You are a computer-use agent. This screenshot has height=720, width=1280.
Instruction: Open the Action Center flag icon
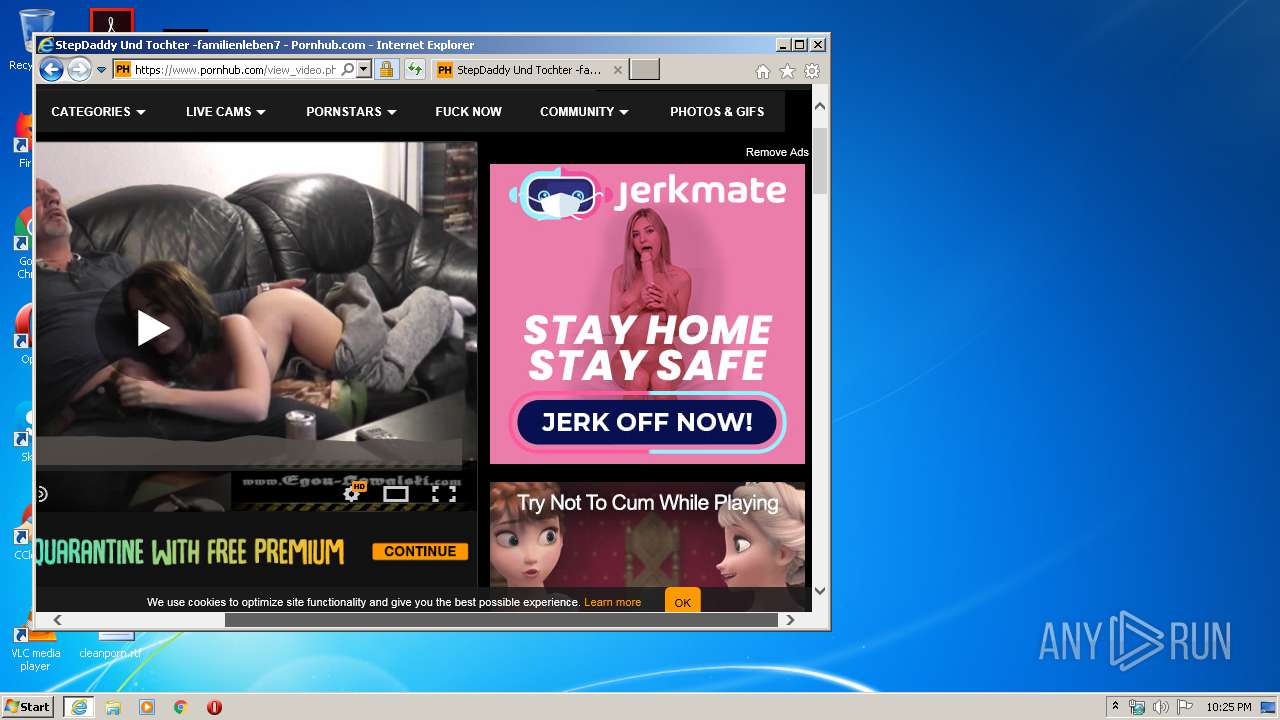pyautogui.click(x=1184, y=707)
